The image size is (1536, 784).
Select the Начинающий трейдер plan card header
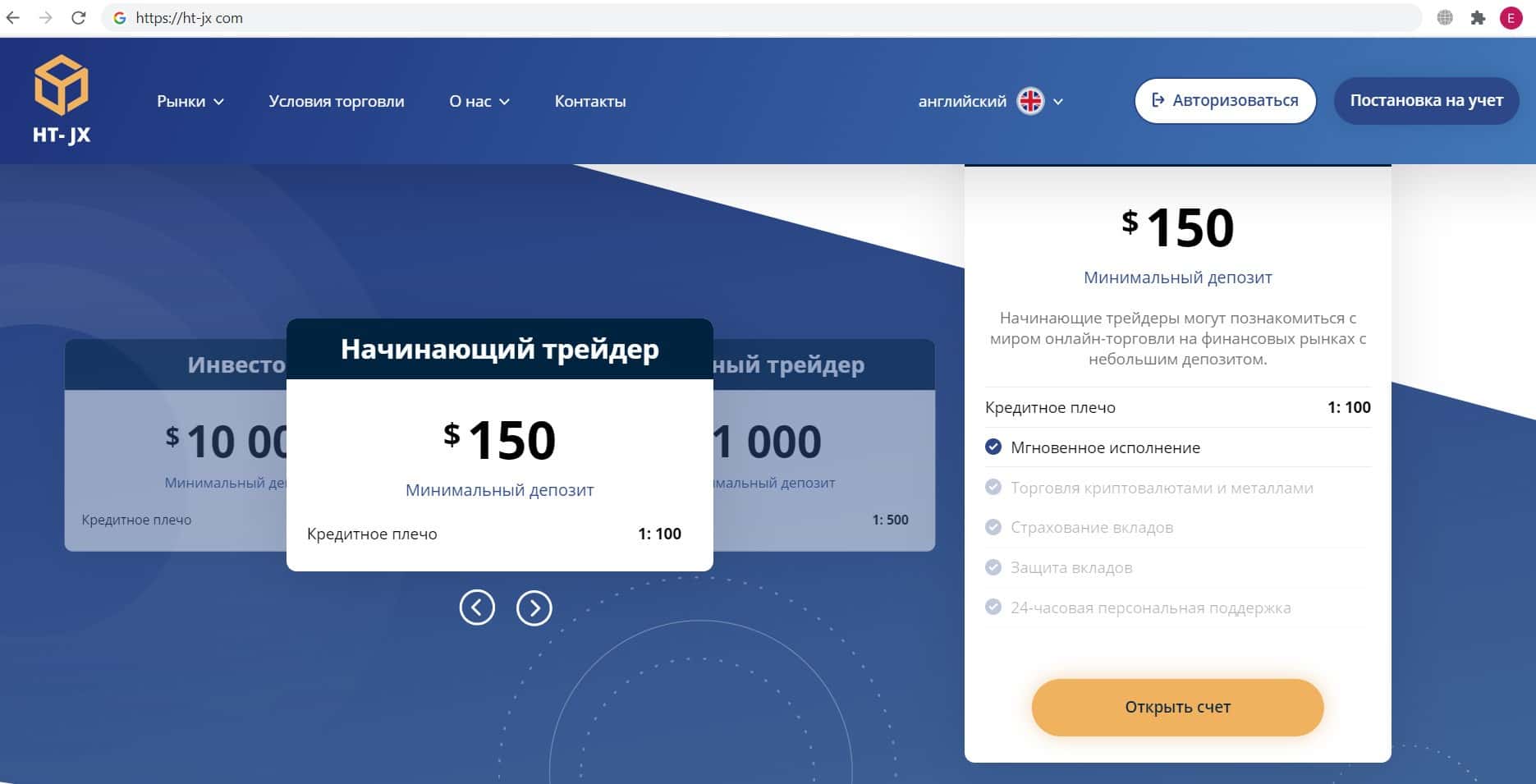pyautogui.click(x=500, y=349)
